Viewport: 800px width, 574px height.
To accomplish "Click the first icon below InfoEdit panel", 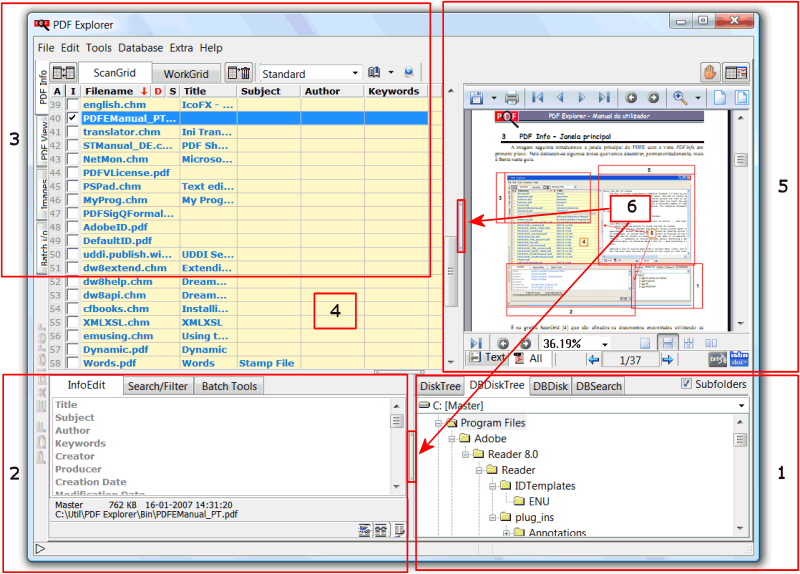I will coord(364,530).
